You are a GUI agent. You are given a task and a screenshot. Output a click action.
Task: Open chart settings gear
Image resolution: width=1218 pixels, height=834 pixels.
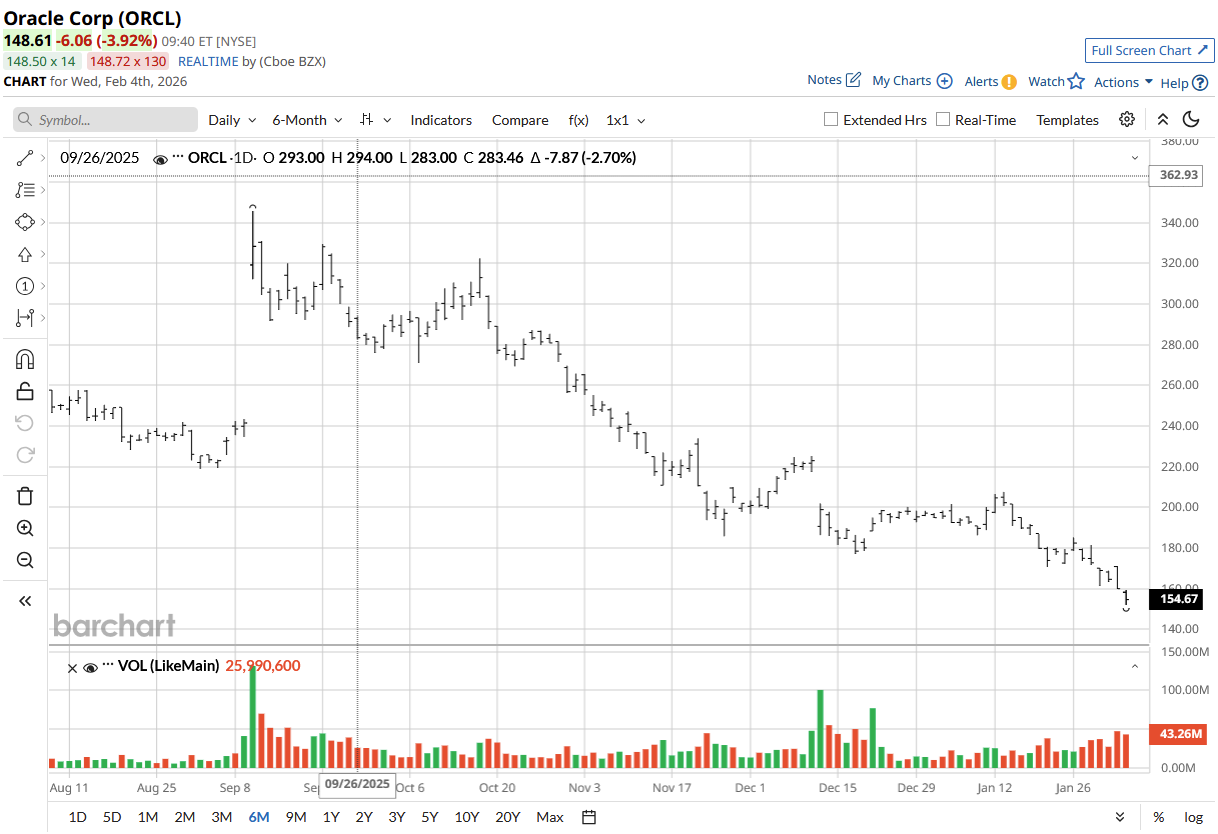point(1127,119)
